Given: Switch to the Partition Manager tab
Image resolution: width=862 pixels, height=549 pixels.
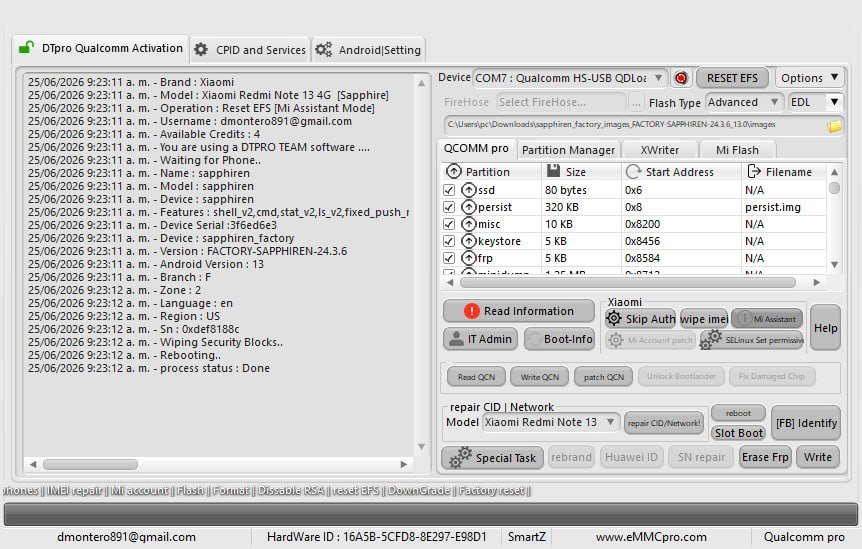Looking at the screenshot, I should [x=568, y=150].
